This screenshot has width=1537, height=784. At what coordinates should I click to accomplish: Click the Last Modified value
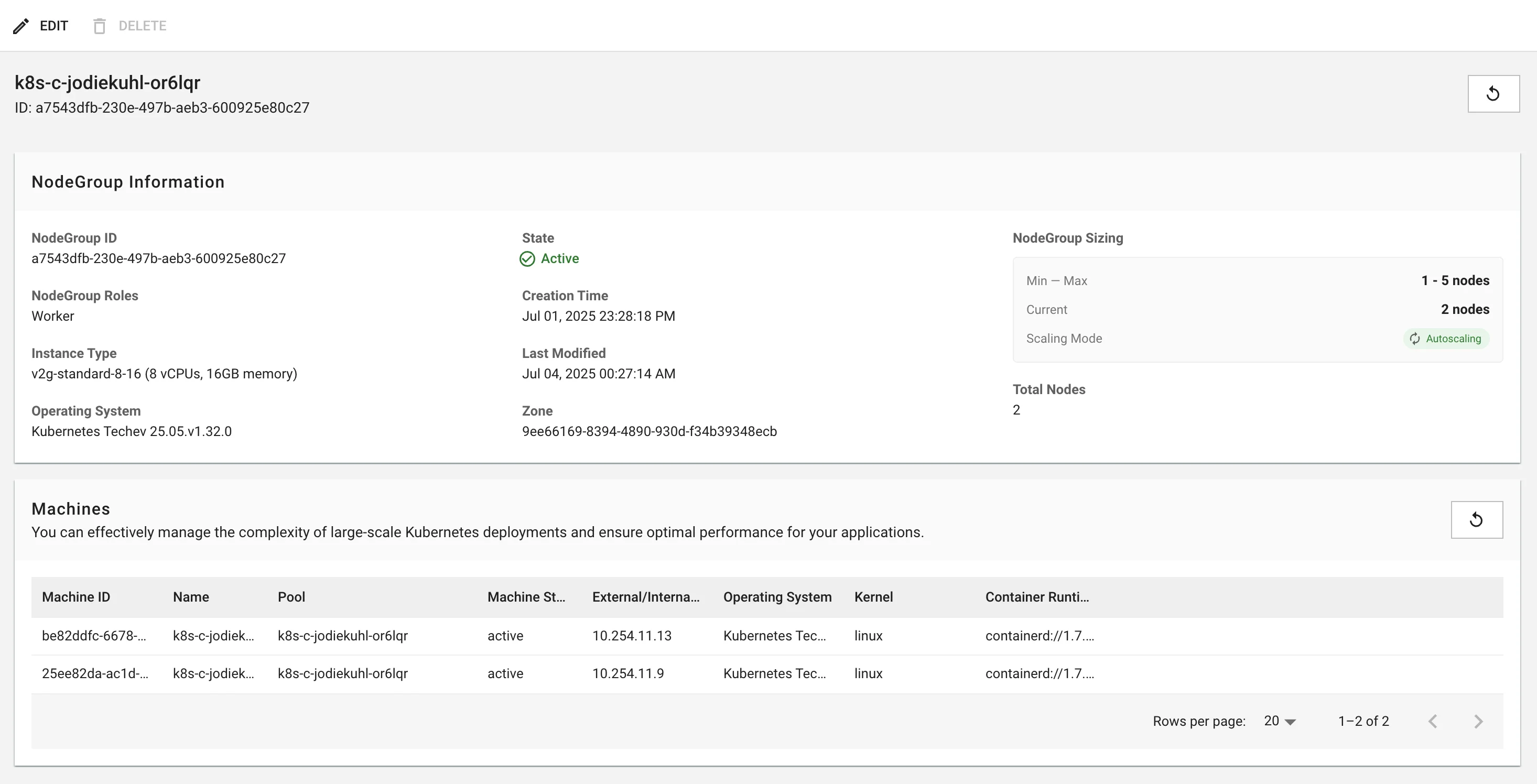click(599, 374)
